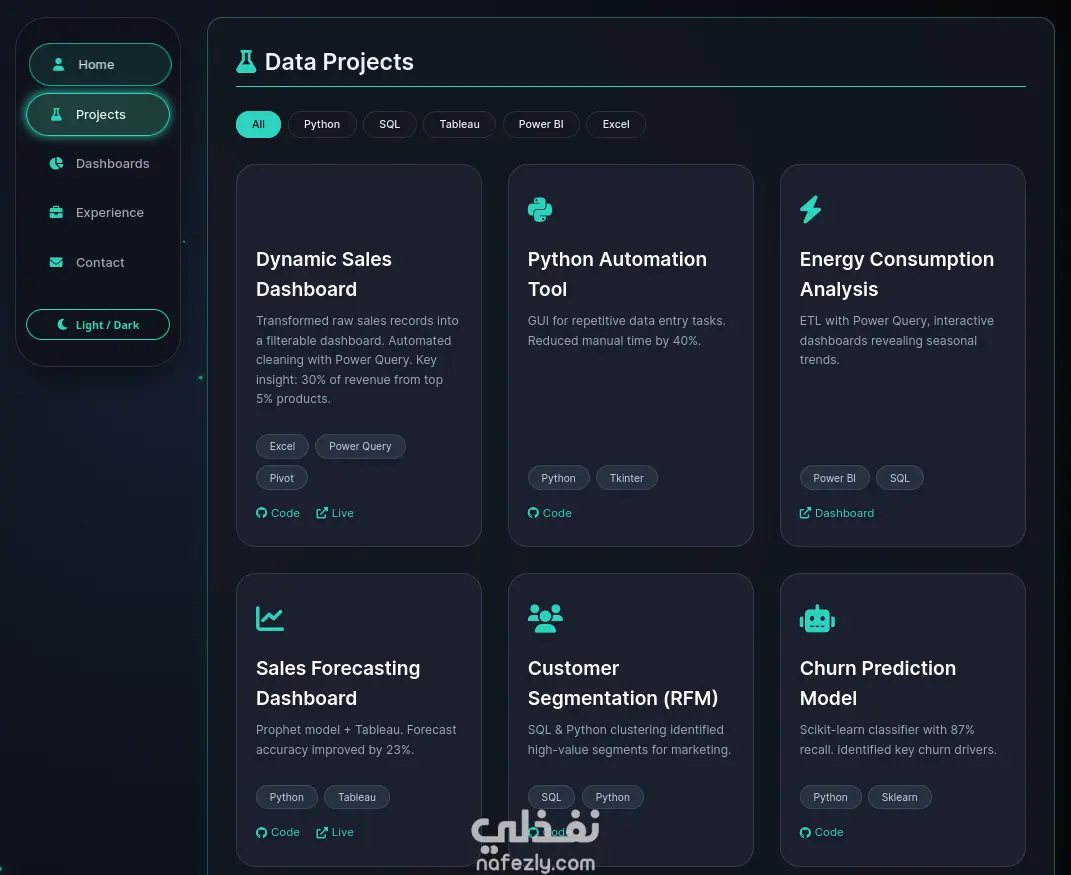1071x875 pixels.
Task: Click the Python tag on Customer Segmentation card
Action: [613, 797]
